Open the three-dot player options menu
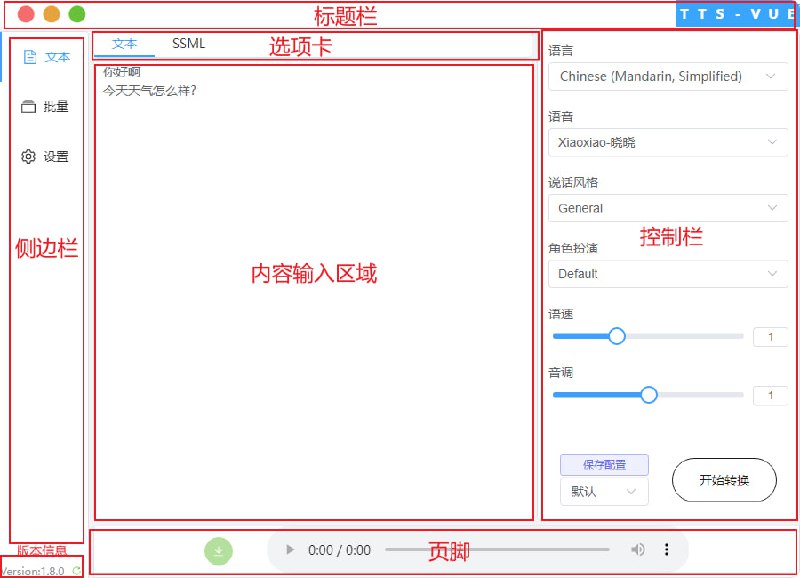Viewport: 800px width, 578px height. (x=667, y=549)
